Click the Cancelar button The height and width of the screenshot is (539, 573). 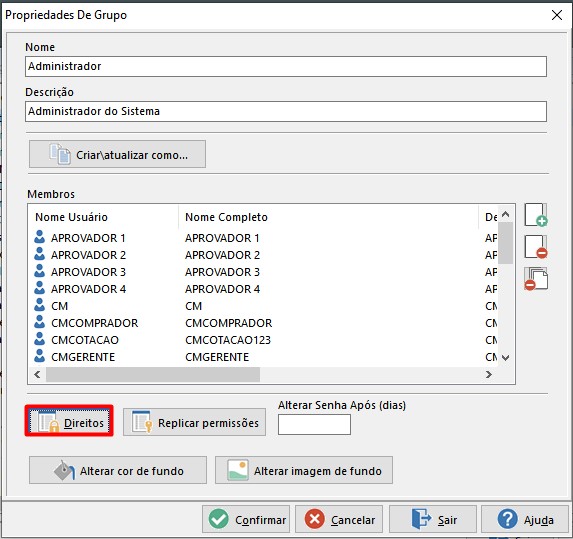[339, 519]
